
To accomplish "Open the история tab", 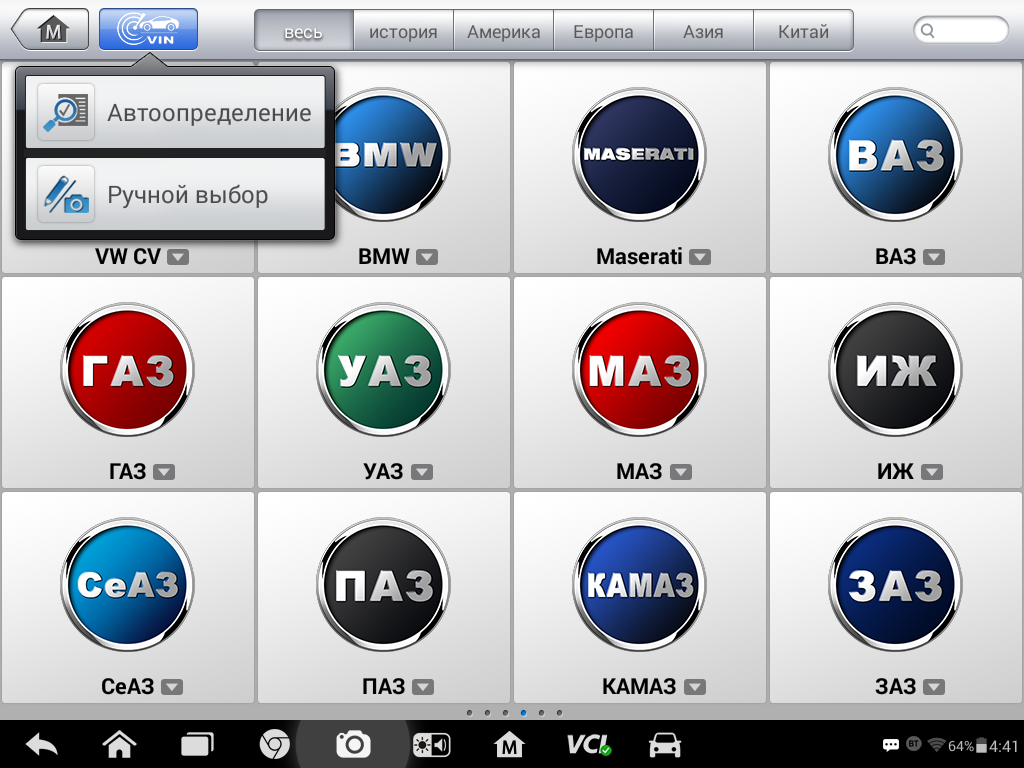I will [403, 31].
